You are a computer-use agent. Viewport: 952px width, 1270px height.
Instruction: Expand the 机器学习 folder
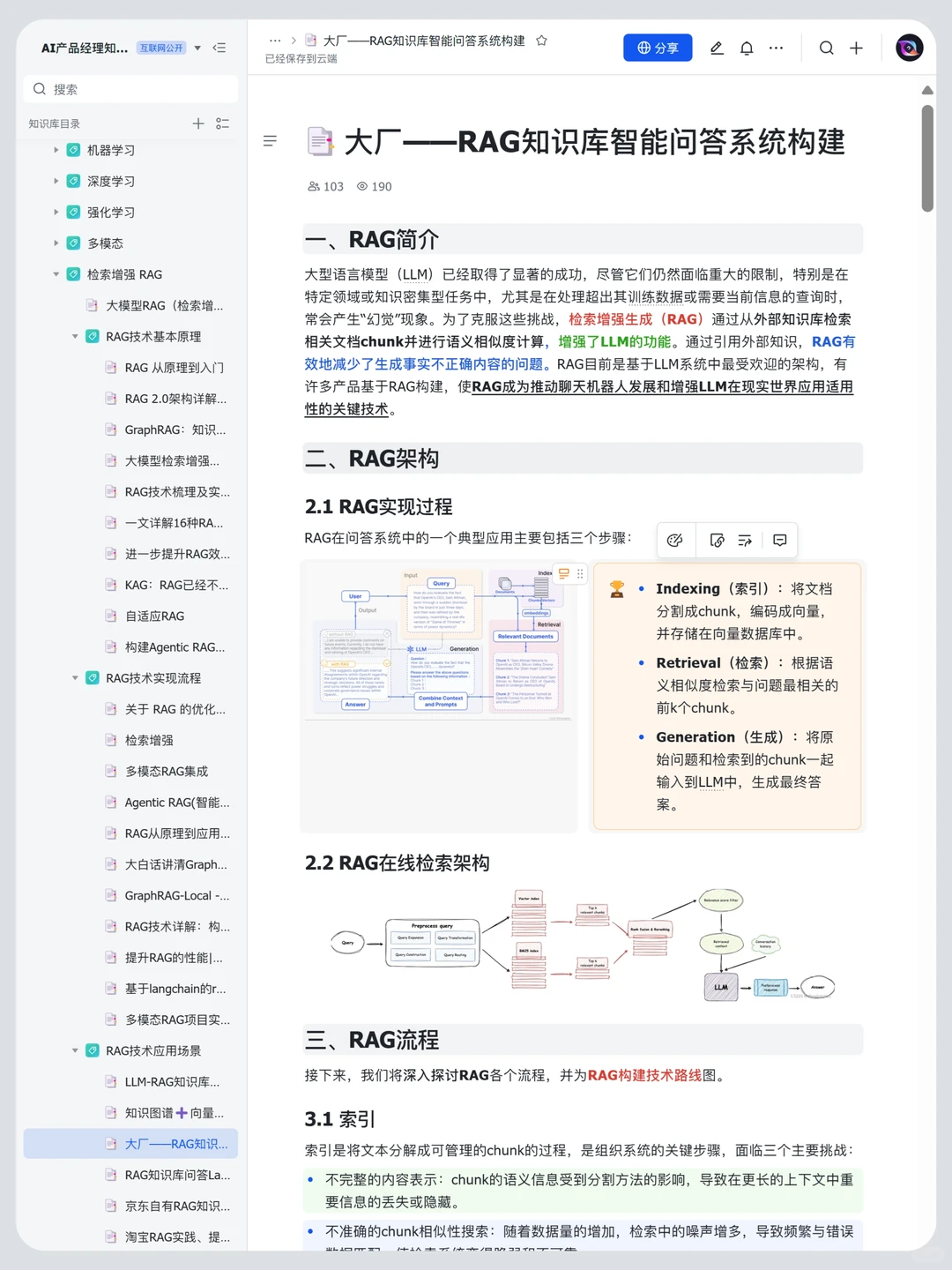coord(56,150)
